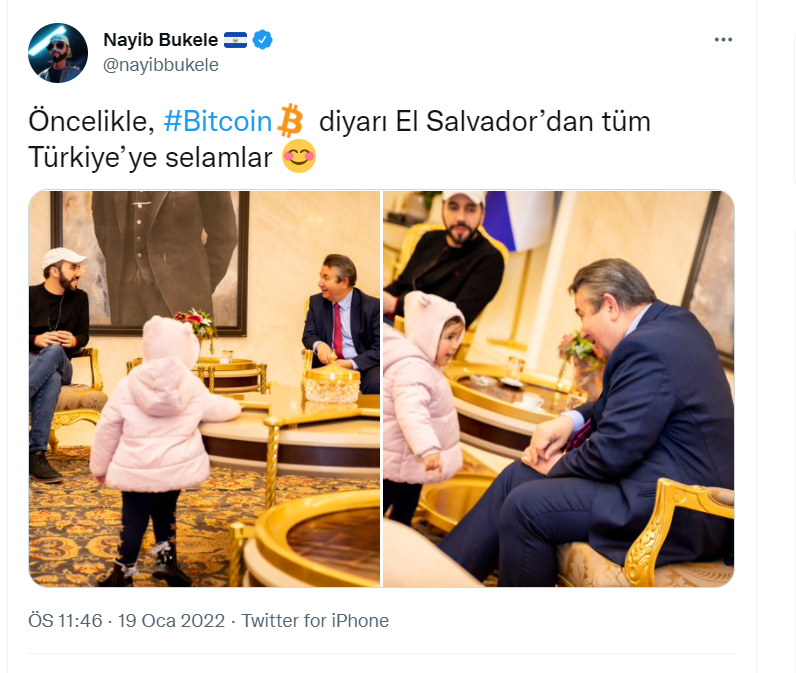
Task: Open the #Bitcoin hashtag link
Action: (217, 122)
